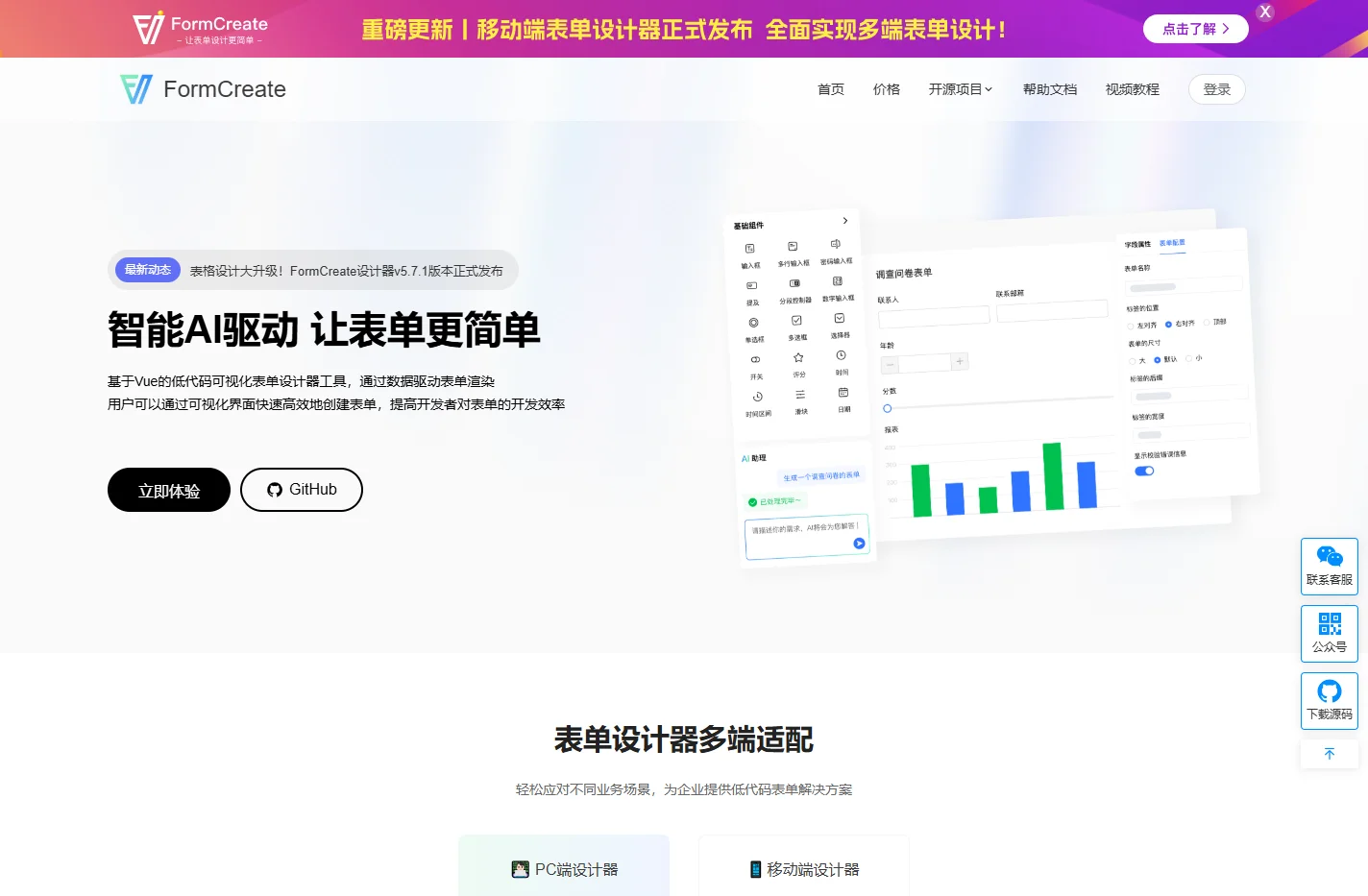Click the 联系人 input field
This screenshot has height=896, width=1368.
pyautogui.click(x=934, y=316)
